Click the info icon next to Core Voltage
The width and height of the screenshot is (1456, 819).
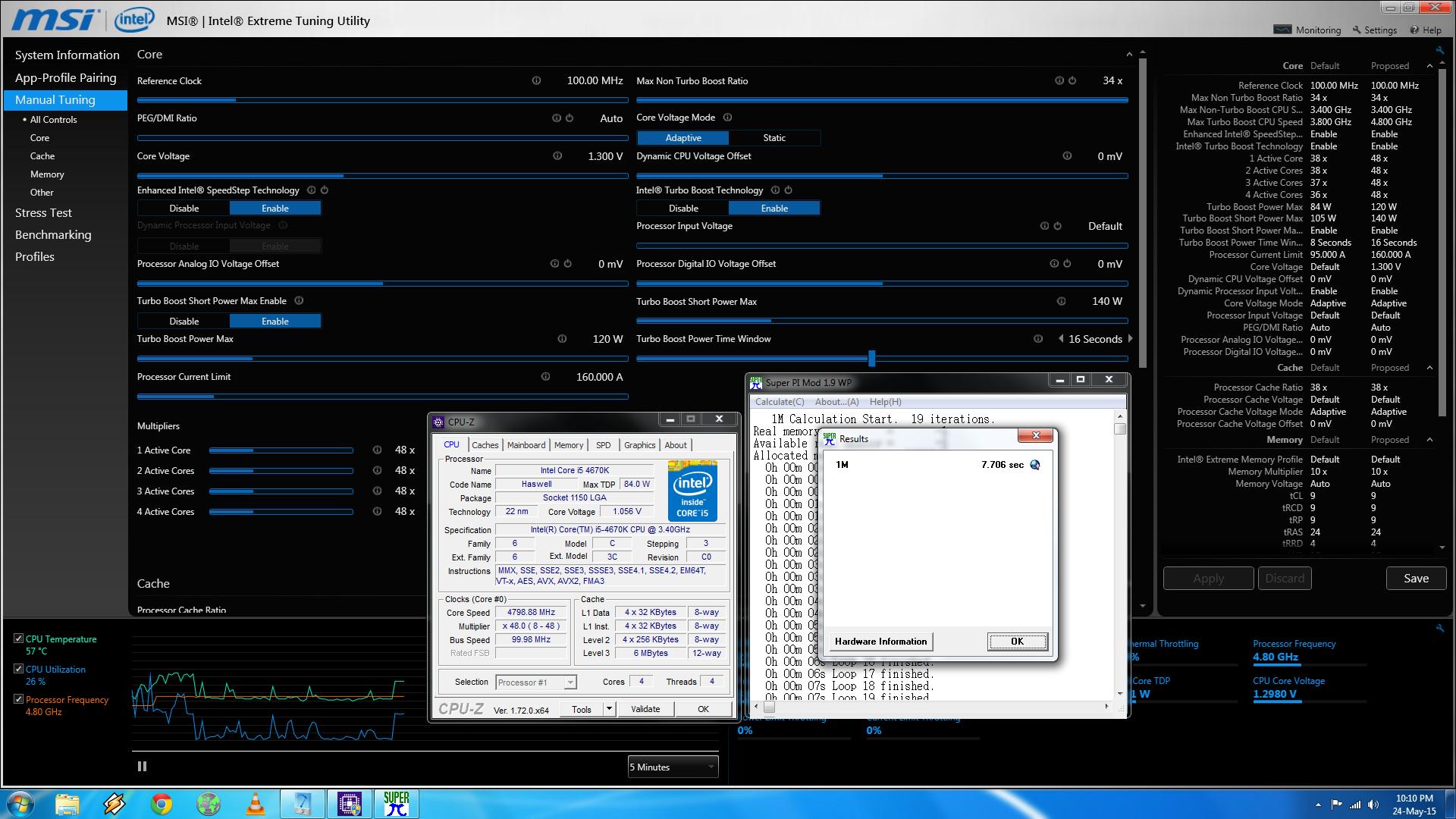point(557,156)
